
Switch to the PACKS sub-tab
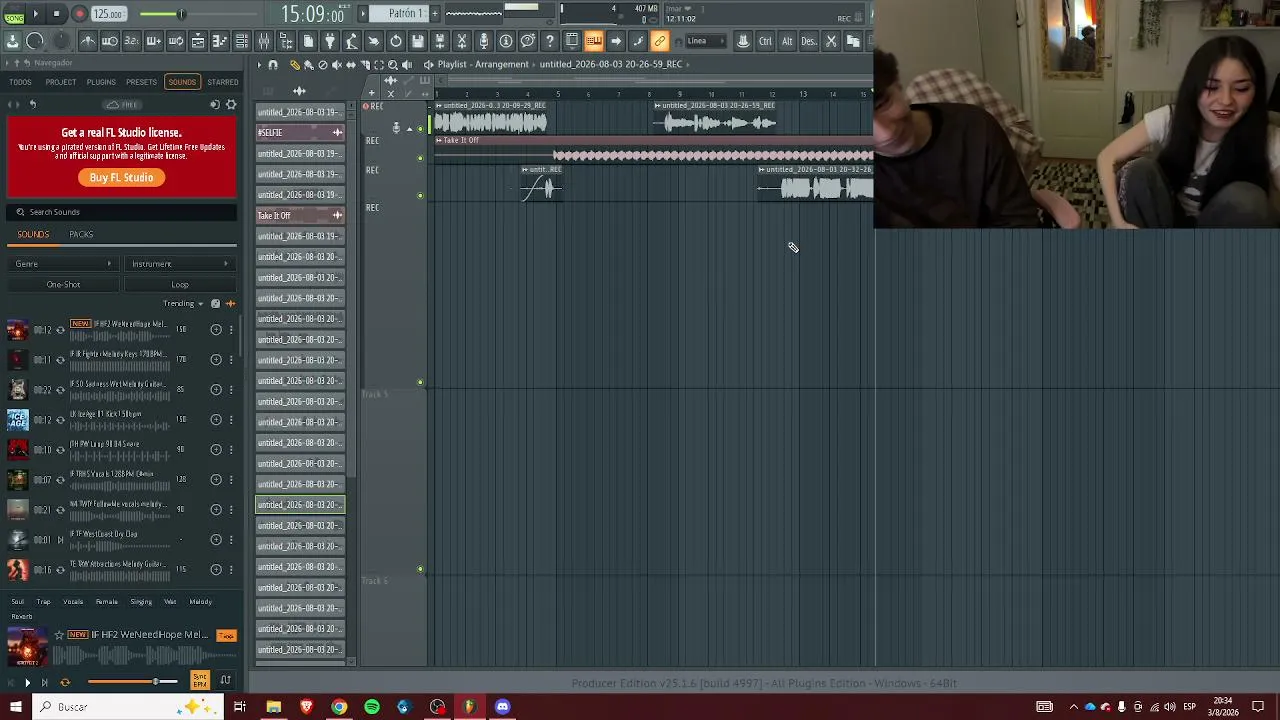click(x=81, y=235)
